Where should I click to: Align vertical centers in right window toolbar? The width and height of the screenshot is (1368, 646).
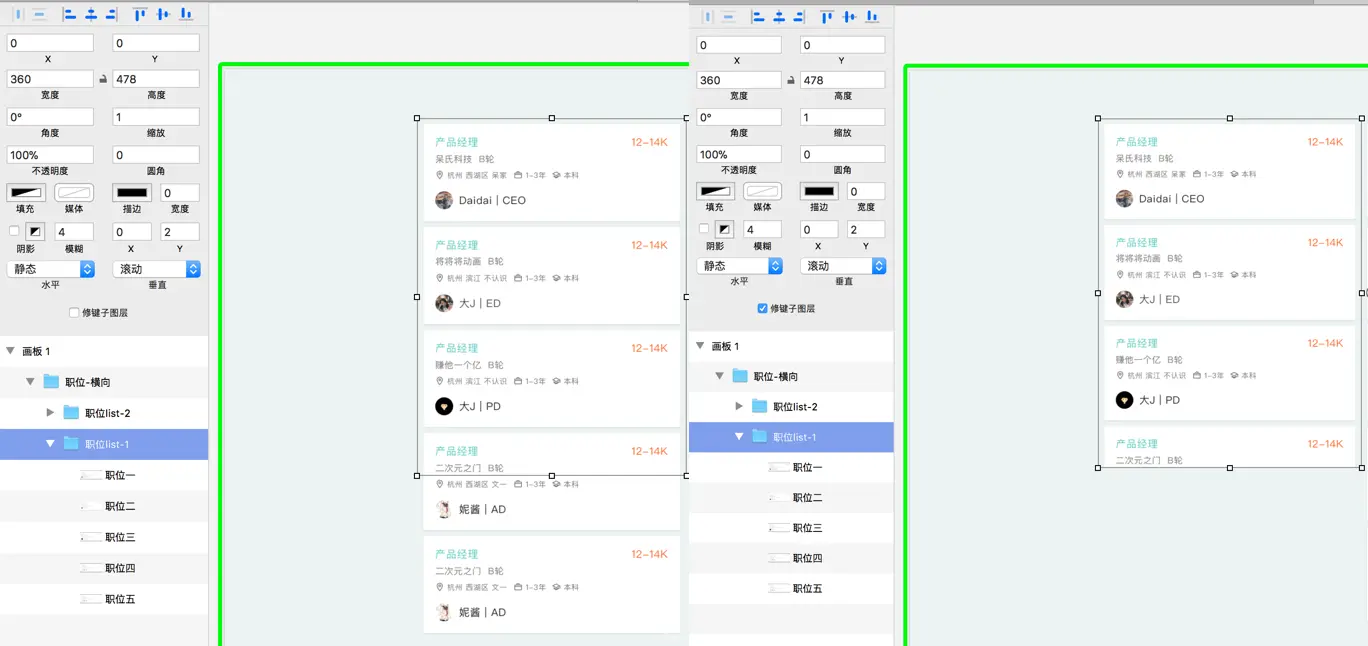pos(850,16)
